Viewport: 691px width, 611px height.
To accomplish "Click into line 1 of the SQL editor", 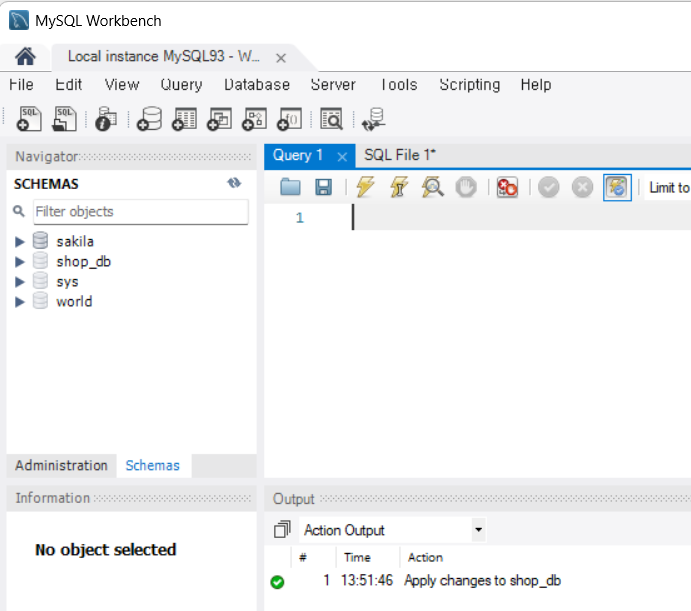I will [x=520, y=217].
